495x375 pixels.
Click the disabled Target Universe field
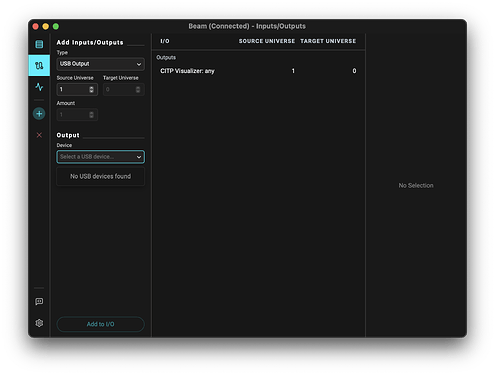[x=123, y=89]
